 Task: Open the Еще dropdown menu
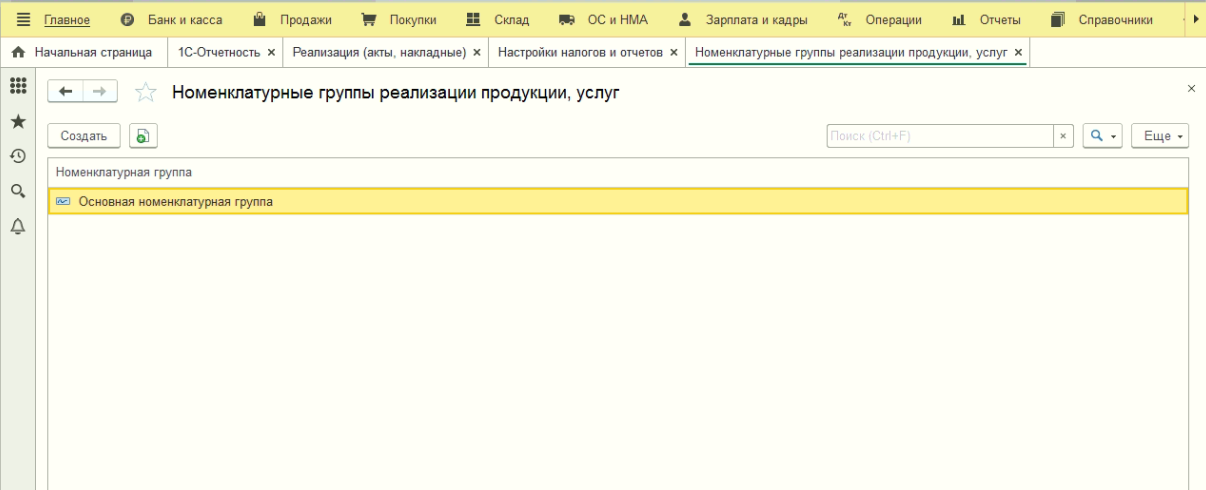[1159, 136]
